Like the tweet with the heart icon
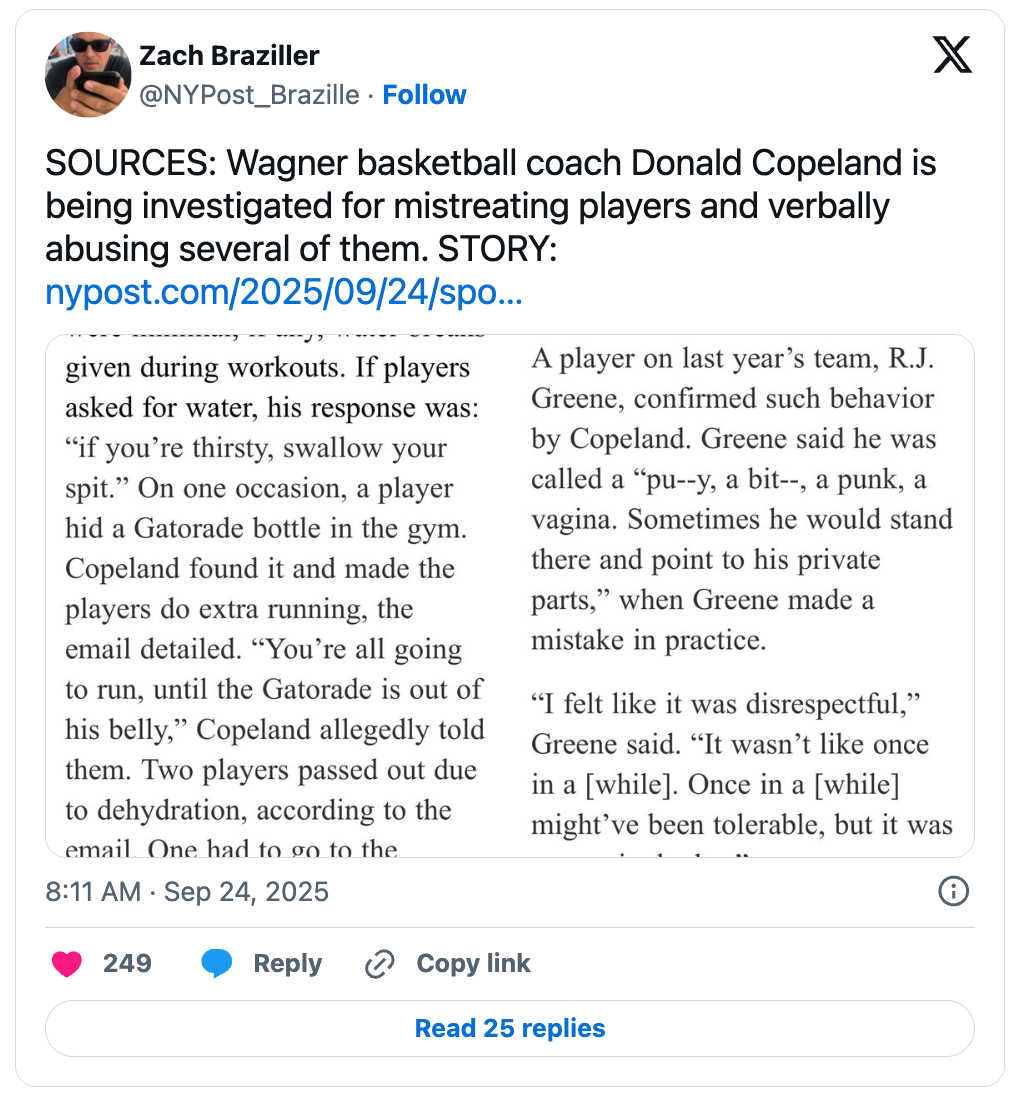The image size is (1020, 1096). point(67,964)
